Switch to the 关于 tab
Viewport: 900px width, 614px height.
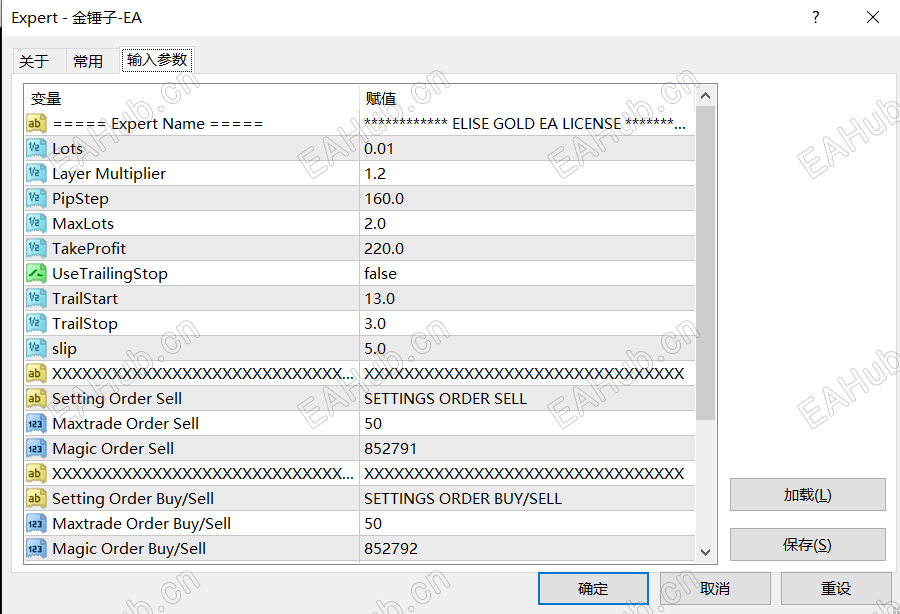[x=38, y=60]
